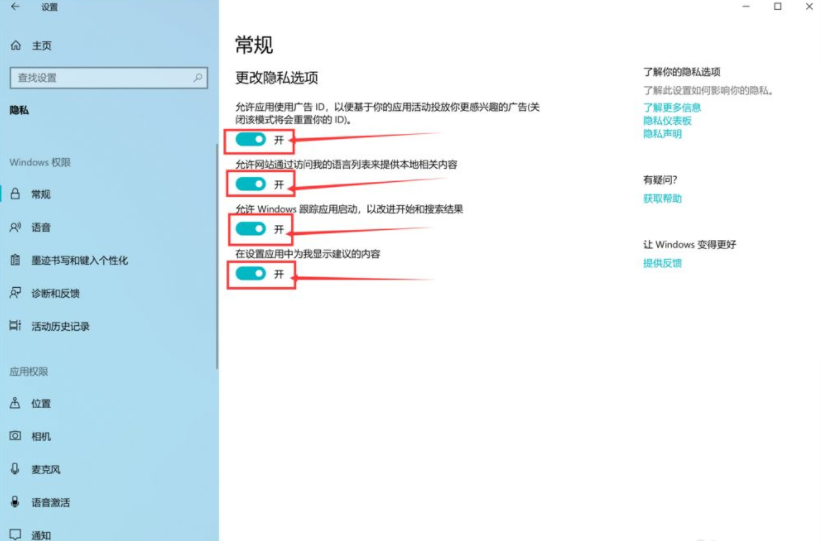
Task: Click the back arrow icon in title bar
Action: click(15, 7)
